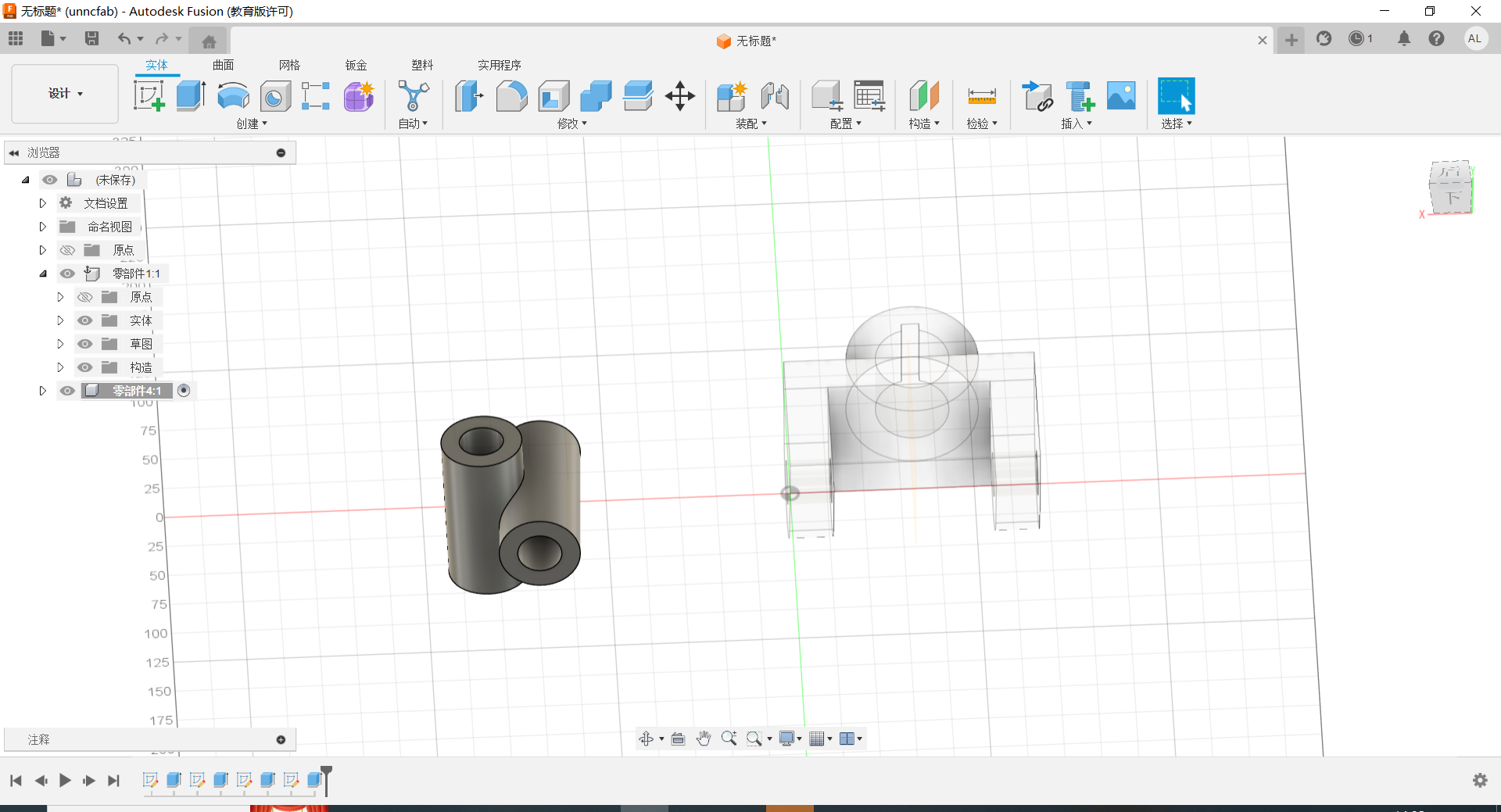Expand the 文档设置 tree node
Screen dimensions: 1501x812
43,203
